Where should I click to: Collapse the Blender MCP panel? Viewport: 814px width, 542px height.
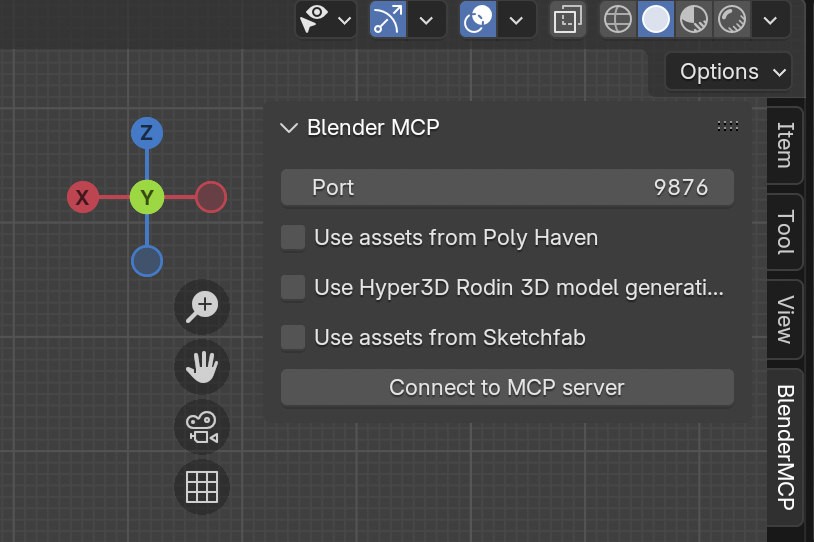tap(289, 127)
